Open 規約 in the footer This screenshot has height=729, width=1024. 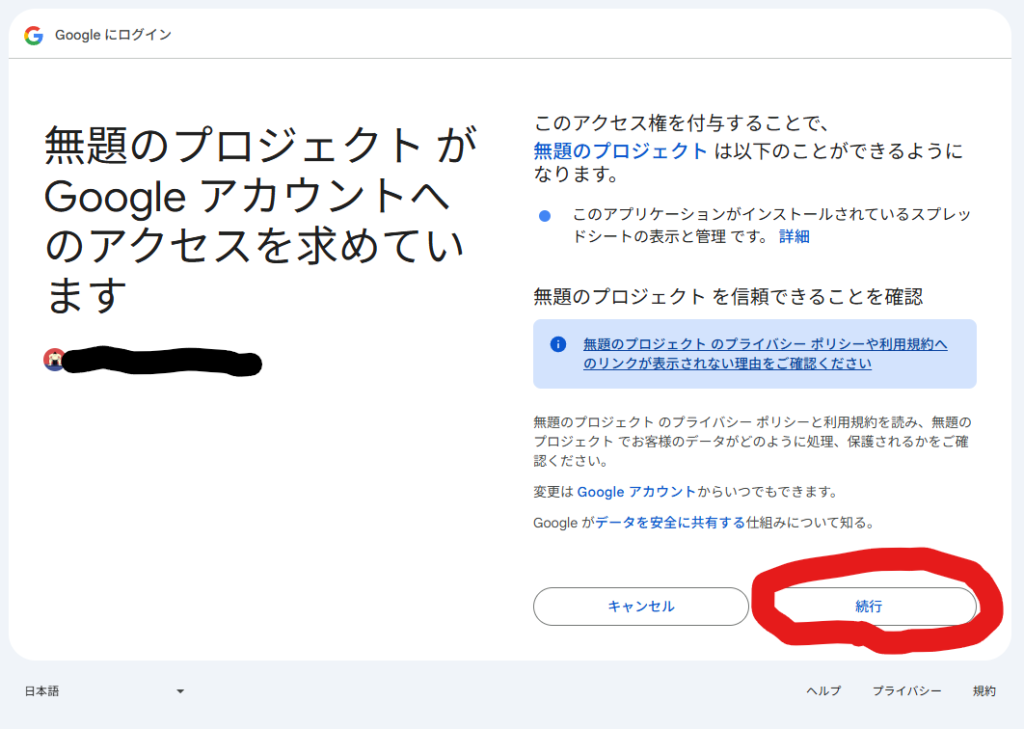tap(984, 691)
